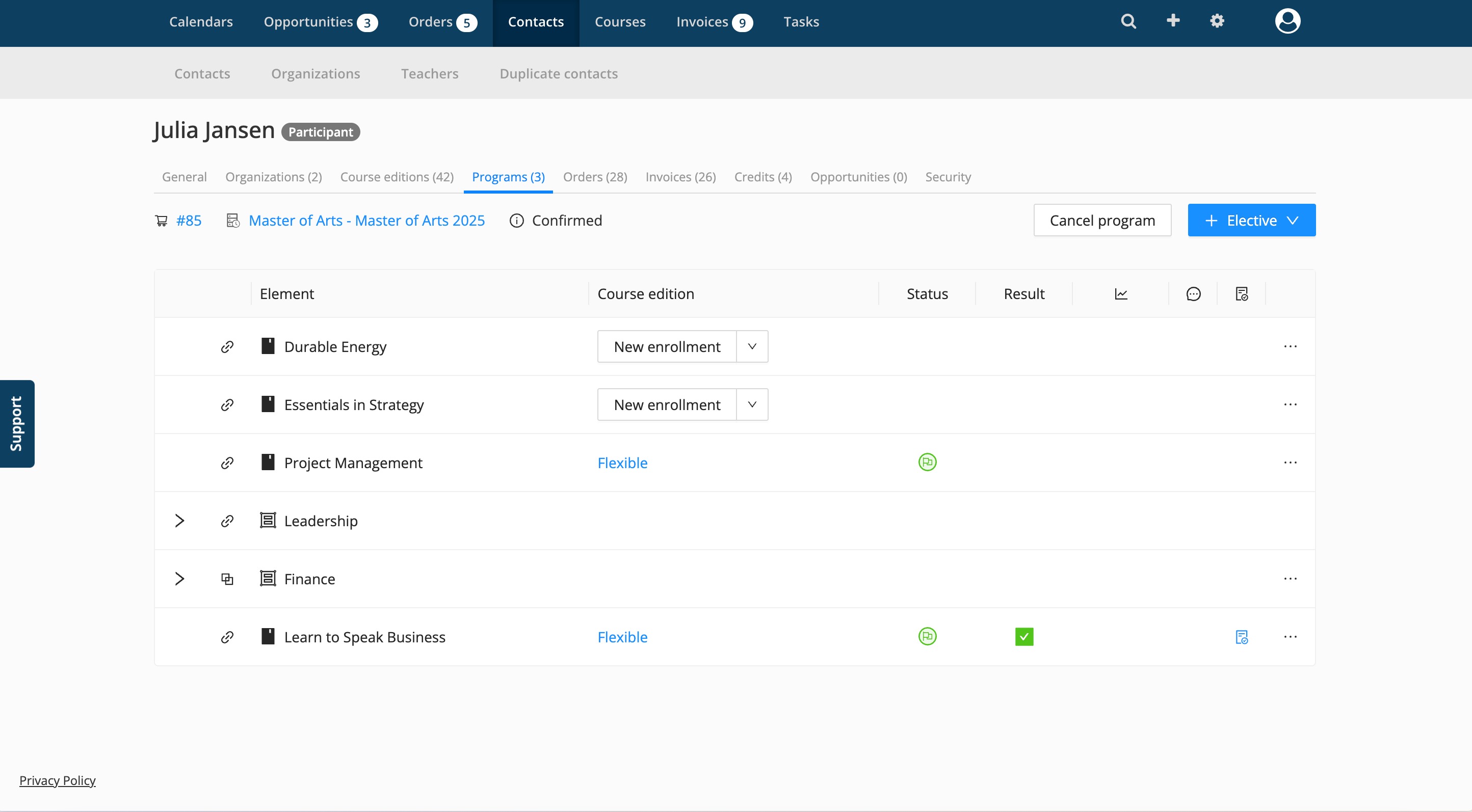Click New enrollment for Essentials in Strategy

(666, 405)
